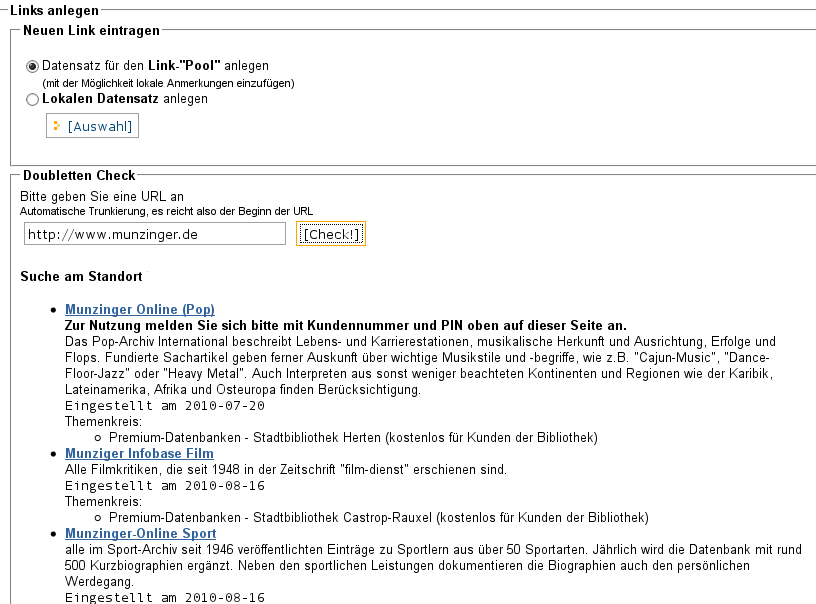Select the Link-"Pool" Datensatz radio button
816x604 pixels.
(33, 66)
